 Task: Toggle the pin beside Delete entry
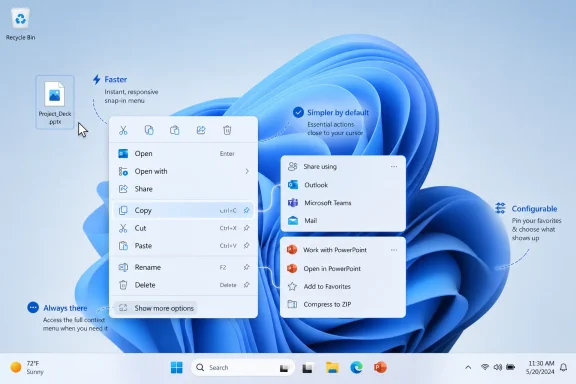click(246, 285)
